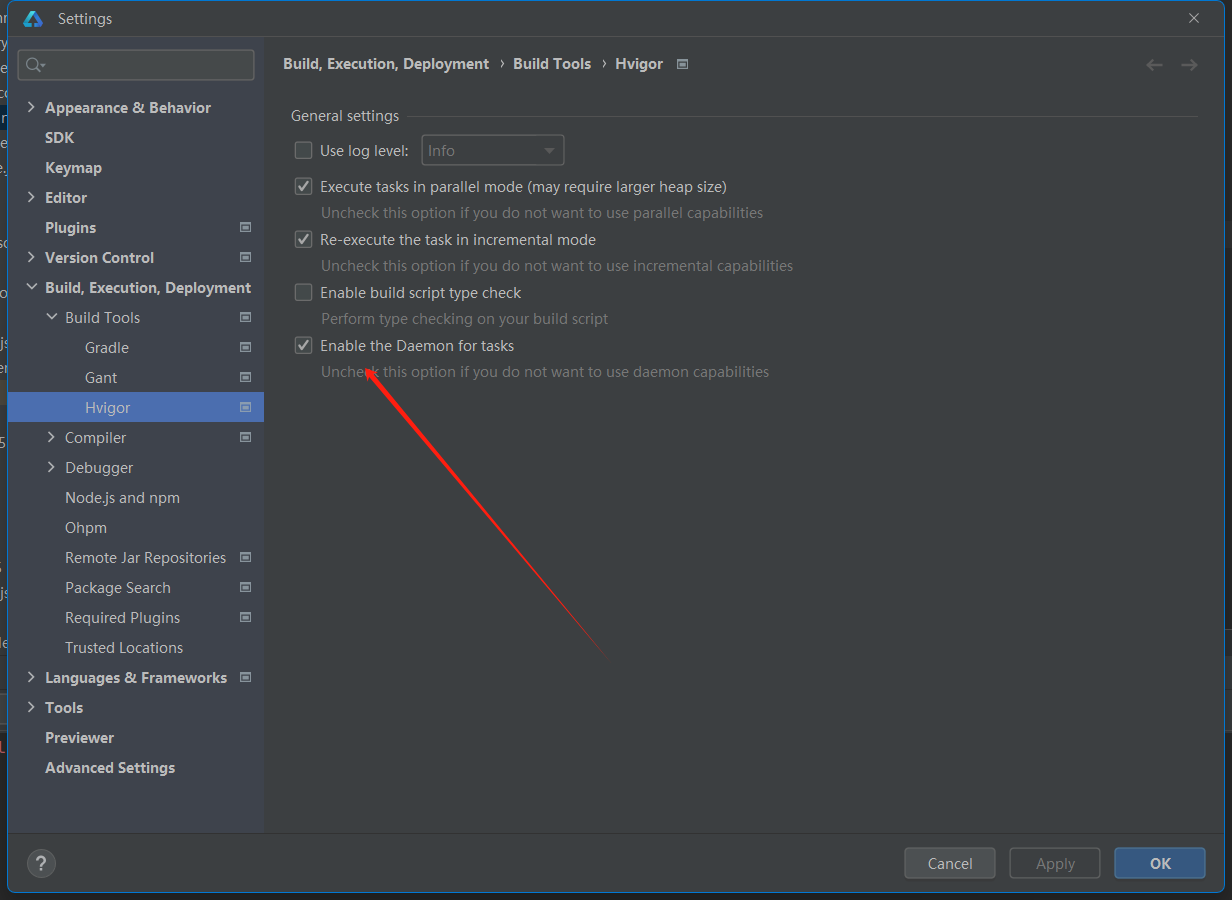Click the back navigation arrow

click(x=1154, y=65)
